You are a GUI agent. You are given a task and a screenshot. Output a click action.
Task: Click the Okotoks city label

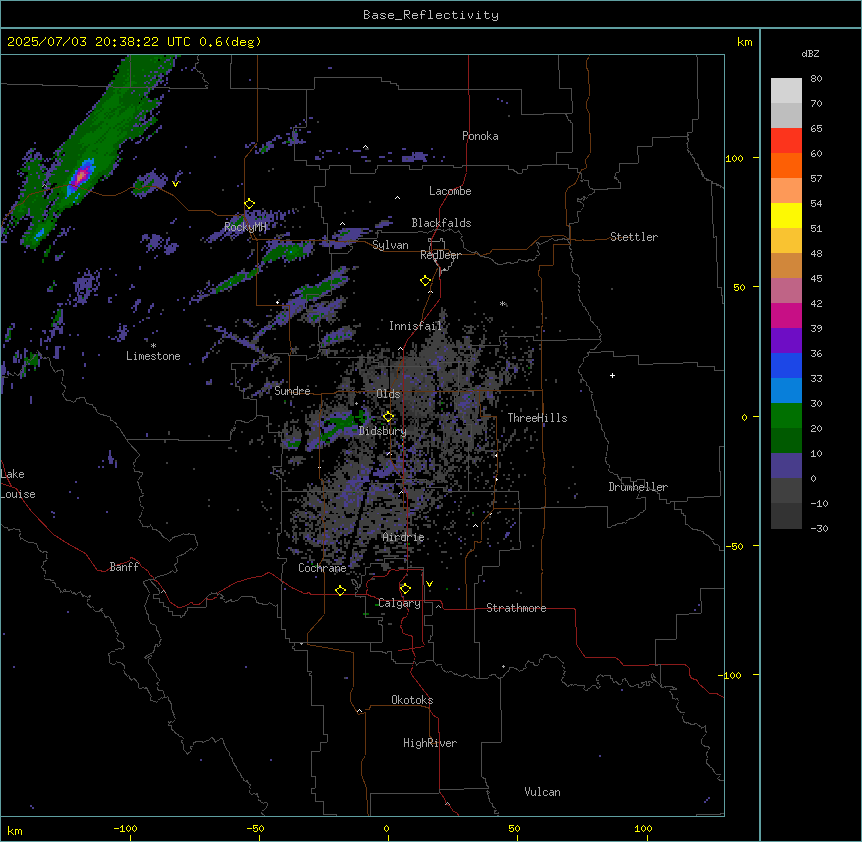(x=412, y=700)
